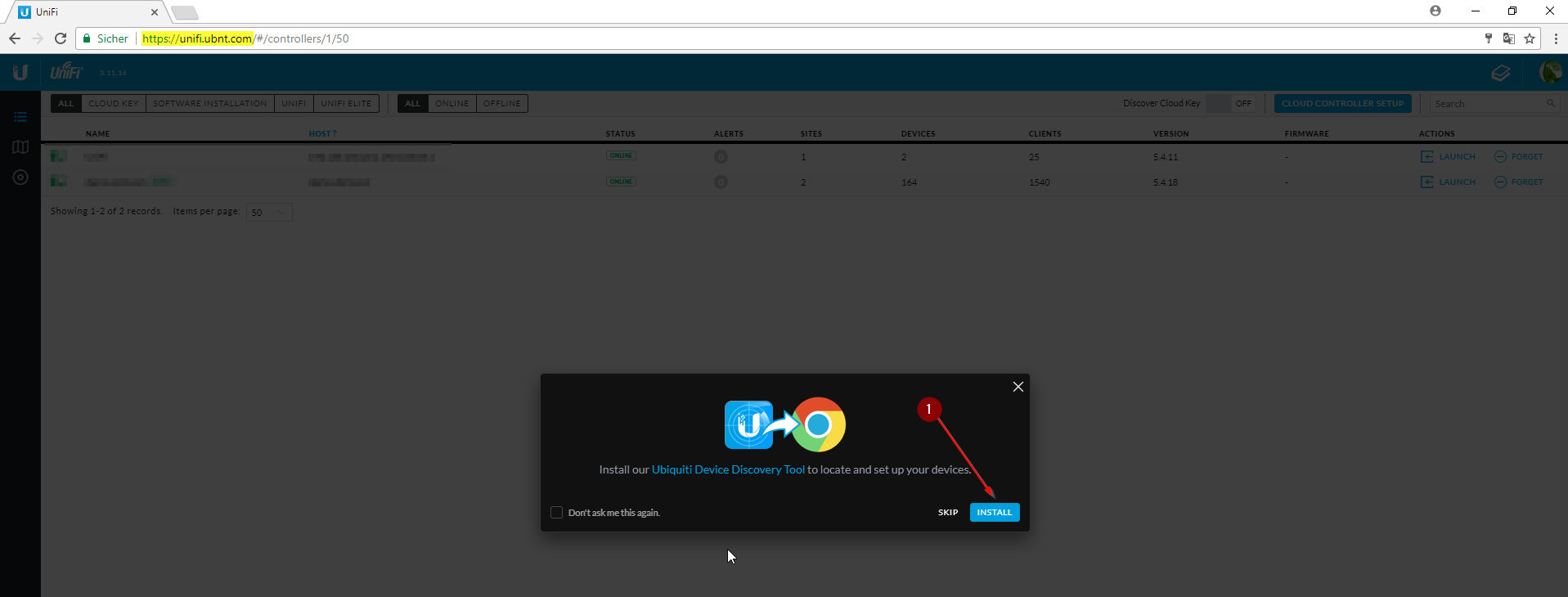1568x597 pixels.
Task: Reload the page
Action: click(61, 38)
